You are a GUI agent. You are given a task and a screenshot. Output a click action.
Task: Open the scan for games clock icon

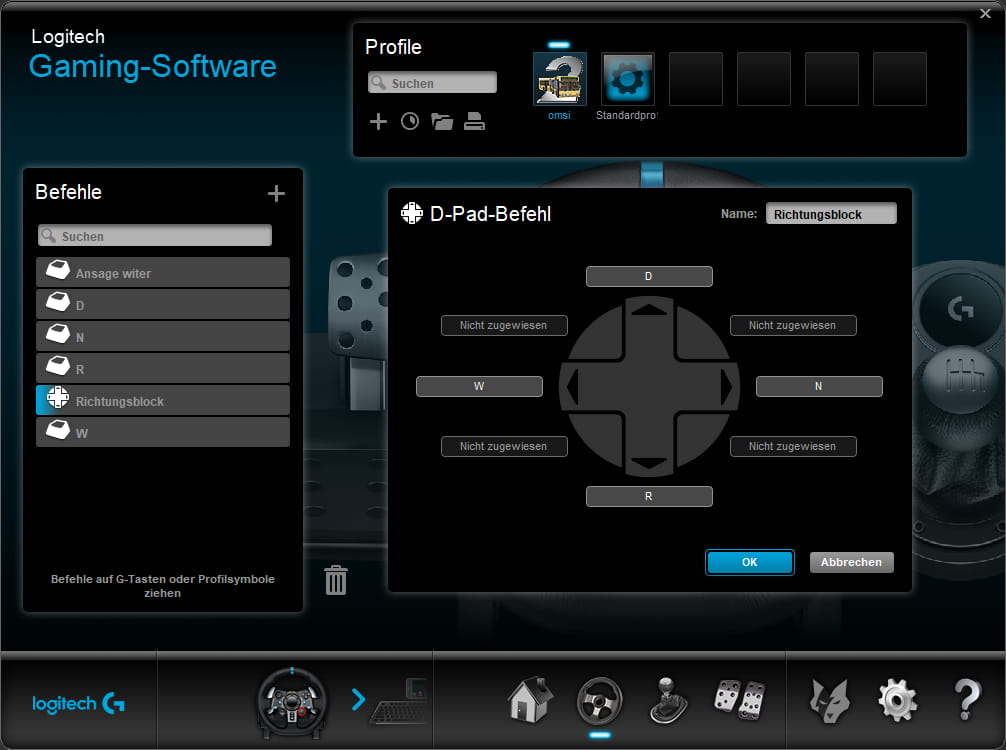click(410, 122)
